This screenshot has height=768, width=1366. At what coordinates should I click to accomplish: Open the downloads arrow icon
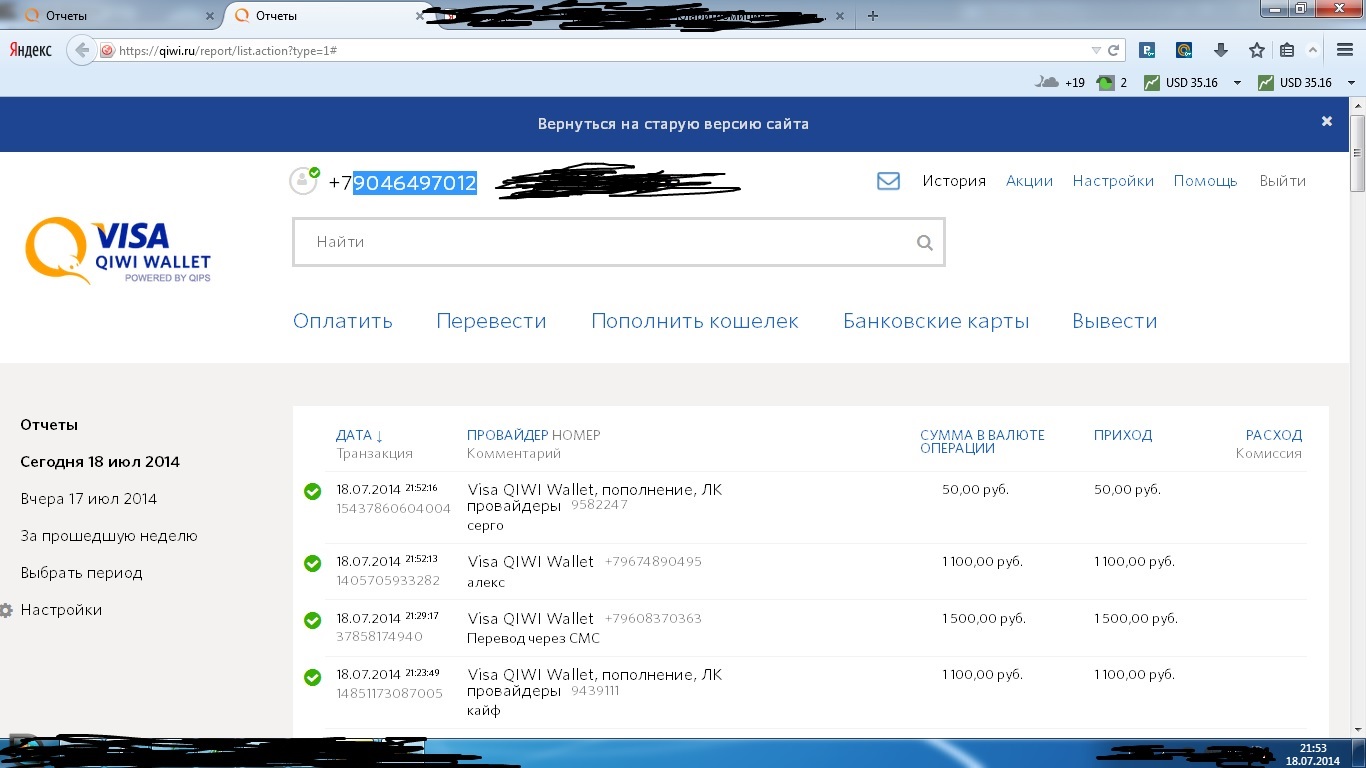click(x=1220, y=50)
